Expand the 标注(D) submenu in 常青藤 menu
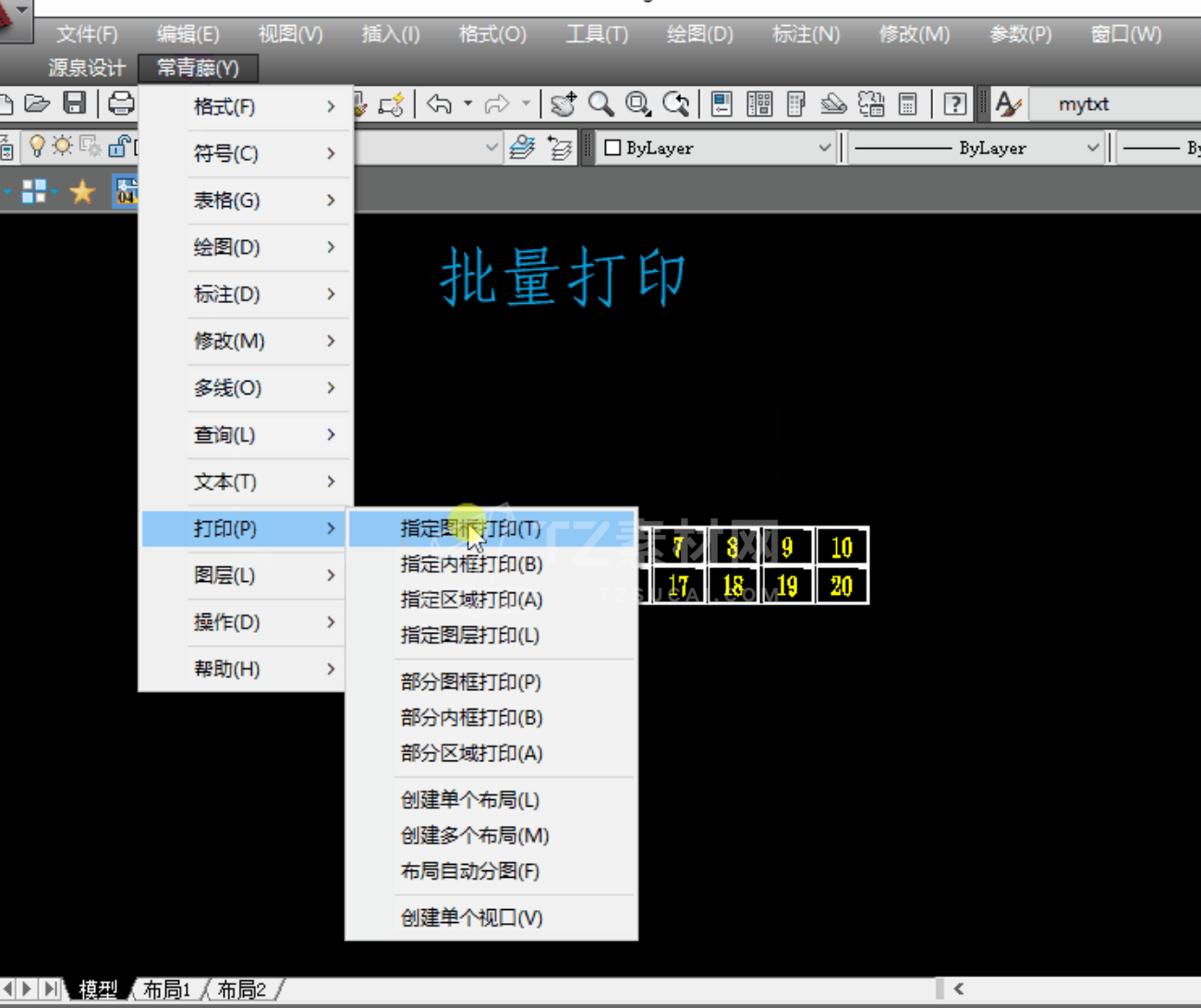Image resolution: width=1201 pixels, height=1008 pixels. click(247, 295)
